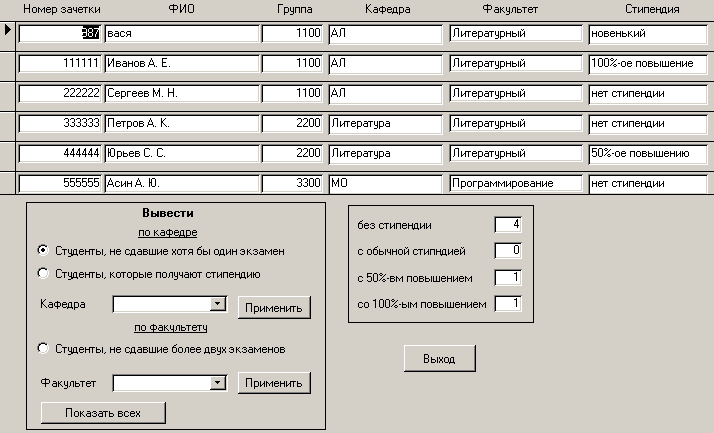
Task: Click the 'Юрьев С. С.' name field
Action: coord(182,153)
